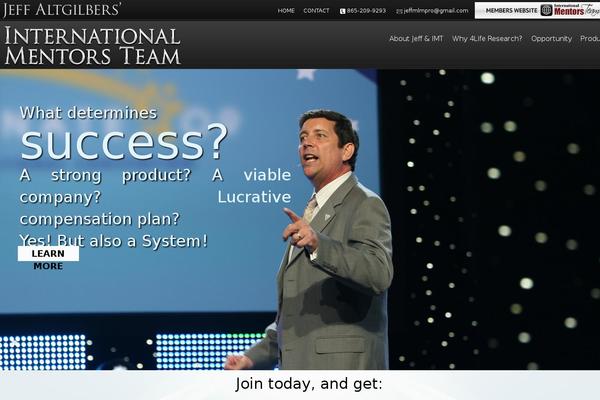Click the International Mentors logo icon
This screenshot has width=600, height=400.
546,10
